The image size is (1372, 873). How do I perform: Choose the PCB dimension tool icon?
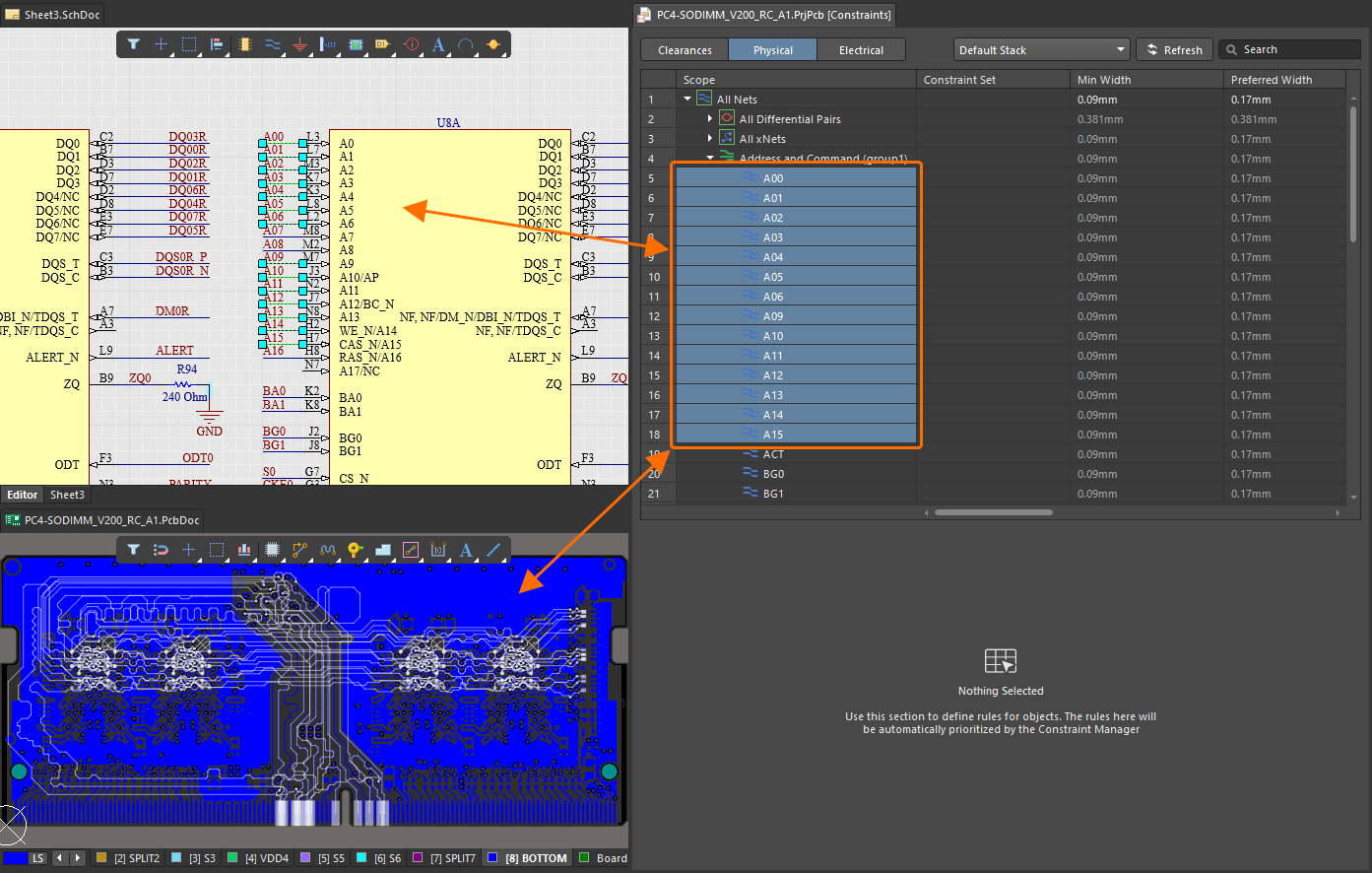click(438, 550)
